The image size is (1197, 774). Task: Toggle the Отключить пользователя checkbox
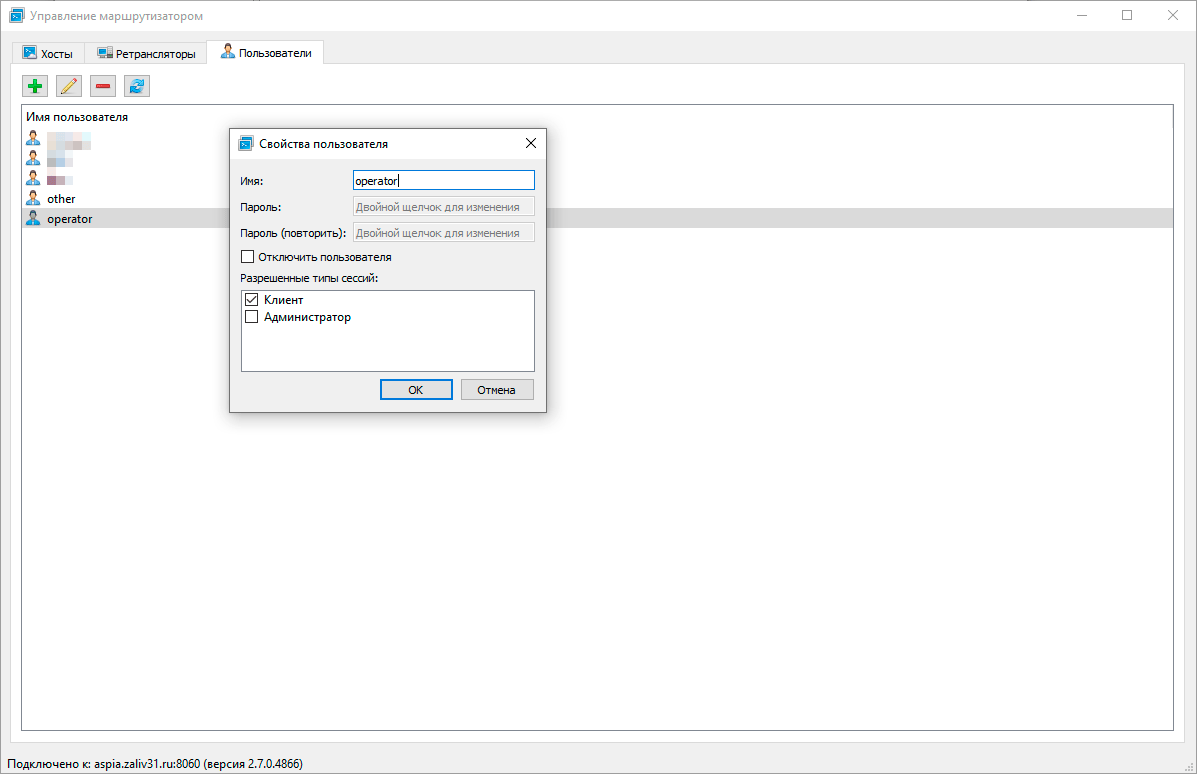pyautogui.click(x=247, y=256)
